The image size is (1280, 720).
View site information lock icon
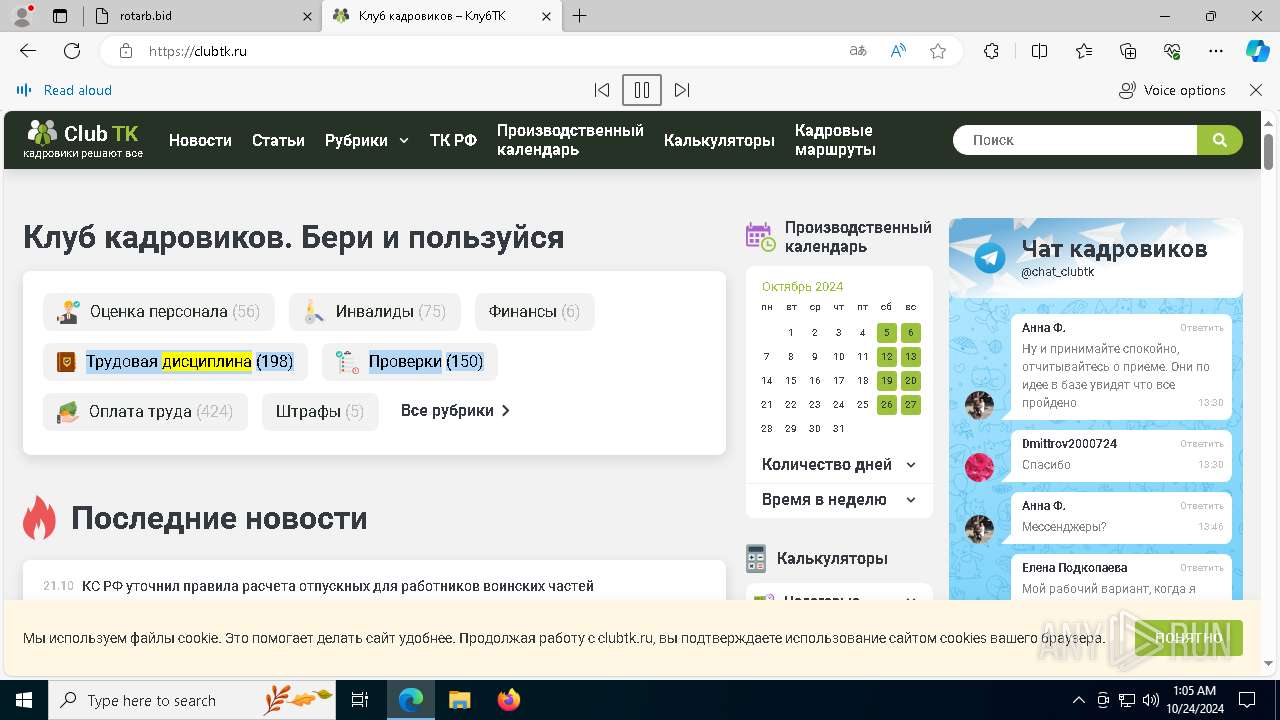pos(125,51)
